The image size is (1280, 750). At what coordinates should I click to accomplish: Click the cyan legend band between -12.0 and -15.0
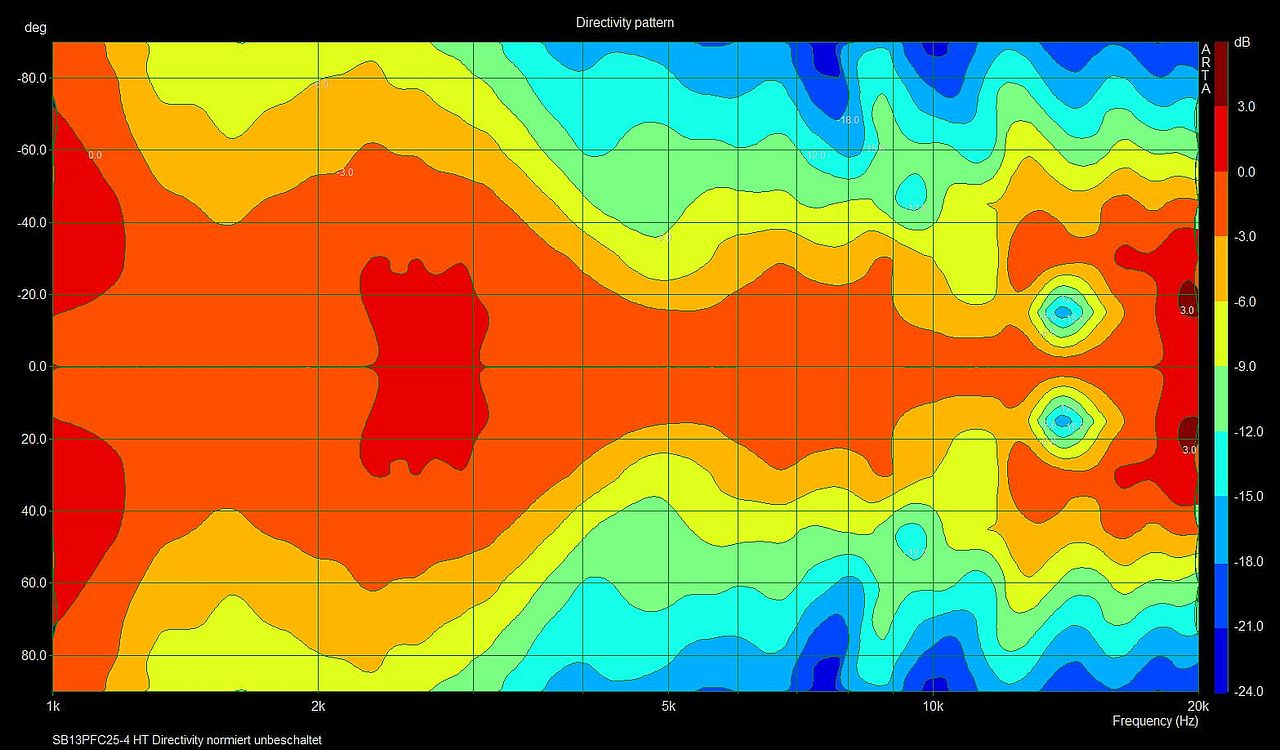pos(1220,464)
